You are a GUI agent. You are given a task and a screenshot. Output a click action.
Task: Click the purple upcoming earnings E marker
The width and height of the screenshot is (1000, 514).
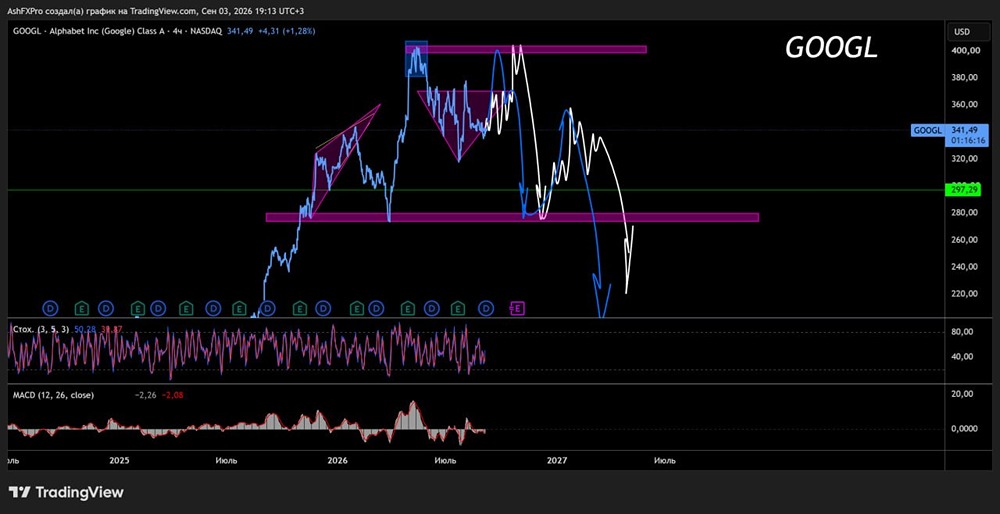[x=518, y=309]
